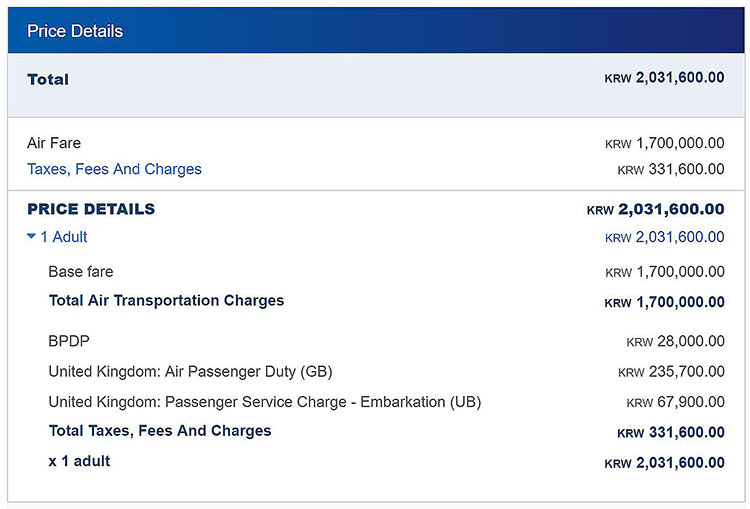The width and height of the screenshot is (750, 509).
Task: Click the Base fare row label
Action: pyautogui.click(x=81, y=271)
